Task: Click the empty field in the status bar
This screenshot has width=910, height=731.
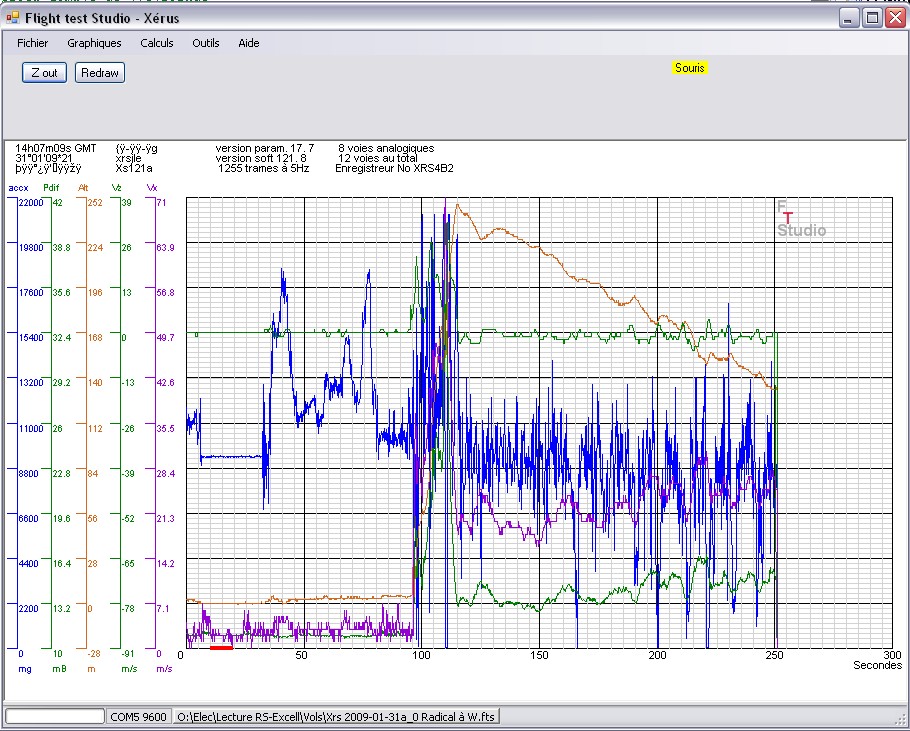Action: [x=55, y=716]
